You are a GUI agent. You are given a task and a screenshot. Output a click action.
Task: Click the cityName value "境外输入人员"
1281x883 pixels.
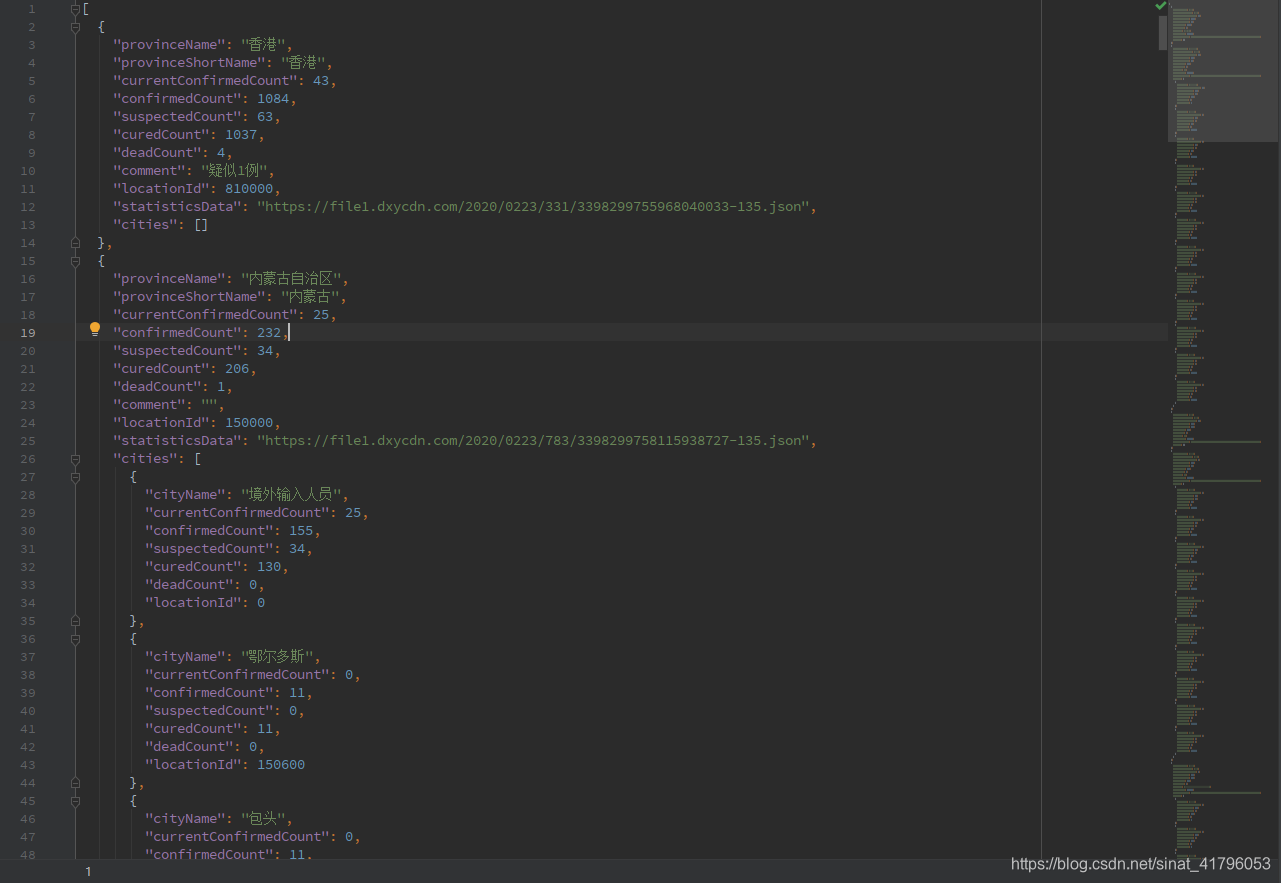[293, 495]
